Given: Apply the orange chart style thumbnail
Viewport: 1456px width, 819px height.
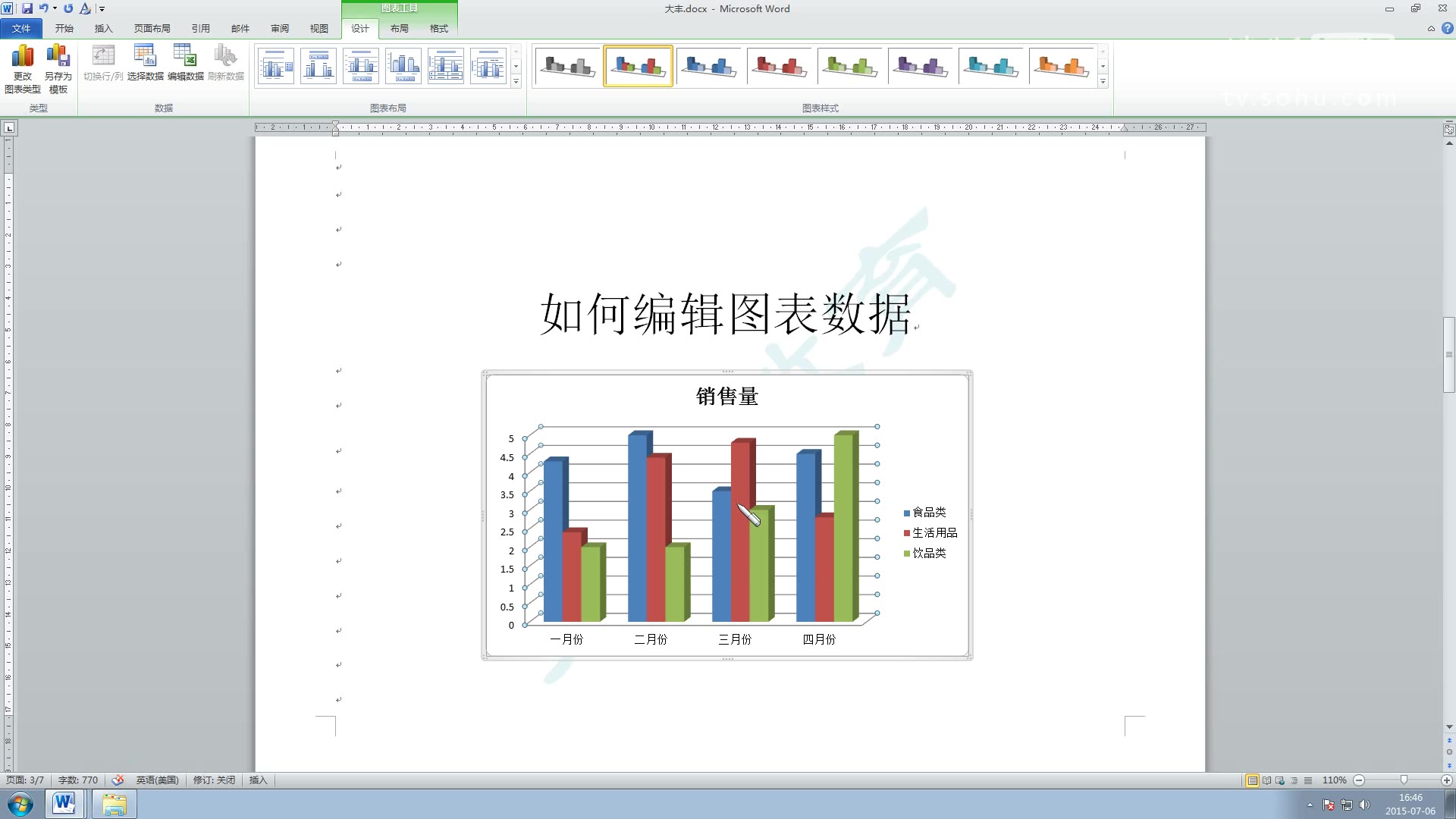Looking at the screenshot, I should (1061, 67).
